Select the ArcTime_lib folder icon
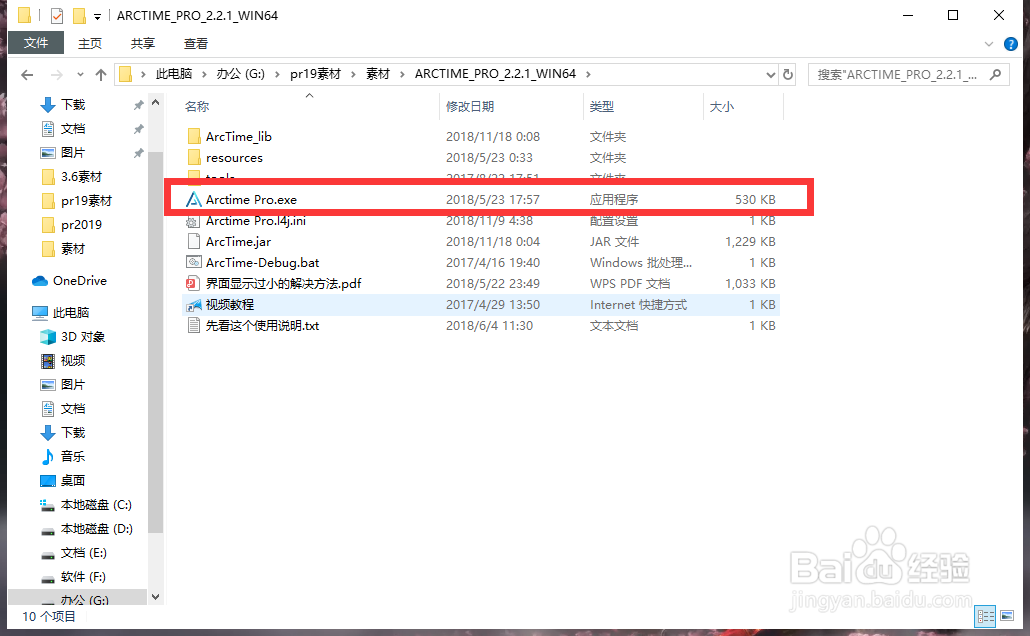Viewport: 1030px width, 636px height. point(194,137)
